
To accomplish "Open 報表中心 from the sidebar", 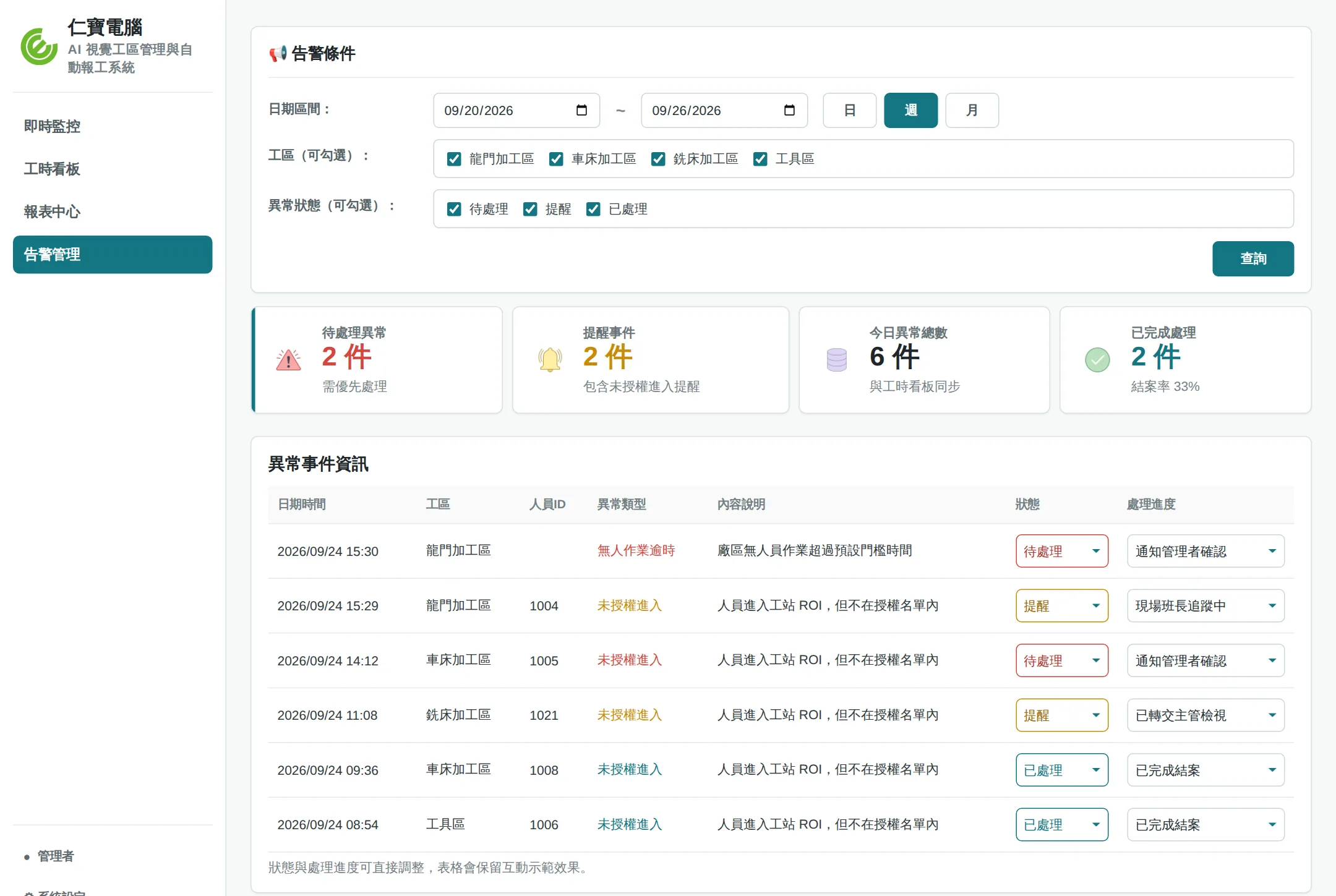I will coord(113,211).
